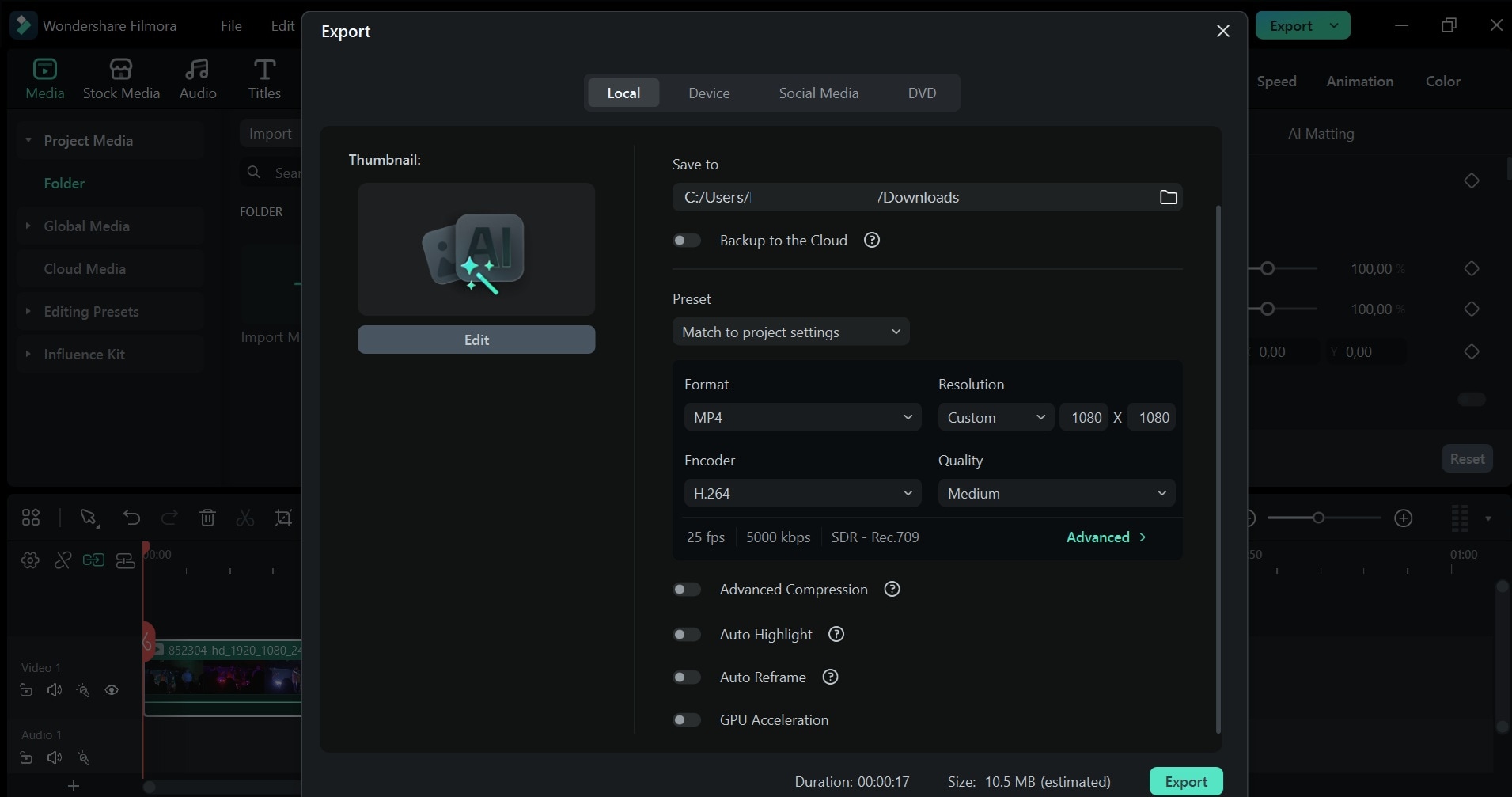Click the Undo icon in timeline toolbar
1512x797 pixels.
pos(131,518)
